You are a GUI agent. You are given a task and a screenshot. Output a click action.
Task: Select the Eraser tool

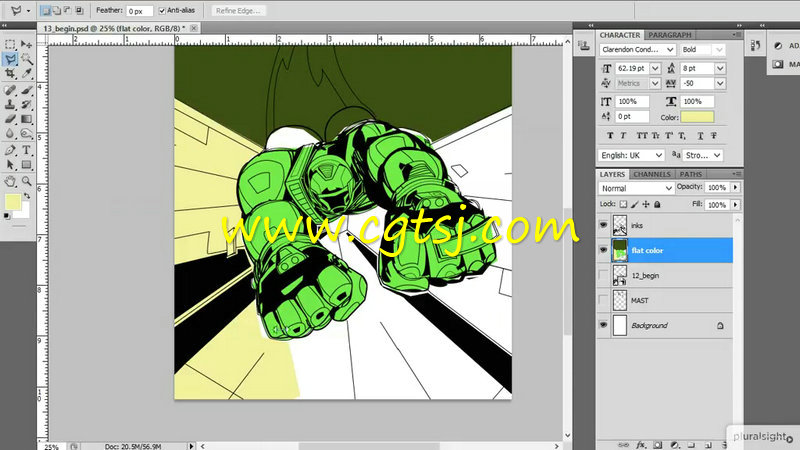pyautogui.click(x=10, y=119)
